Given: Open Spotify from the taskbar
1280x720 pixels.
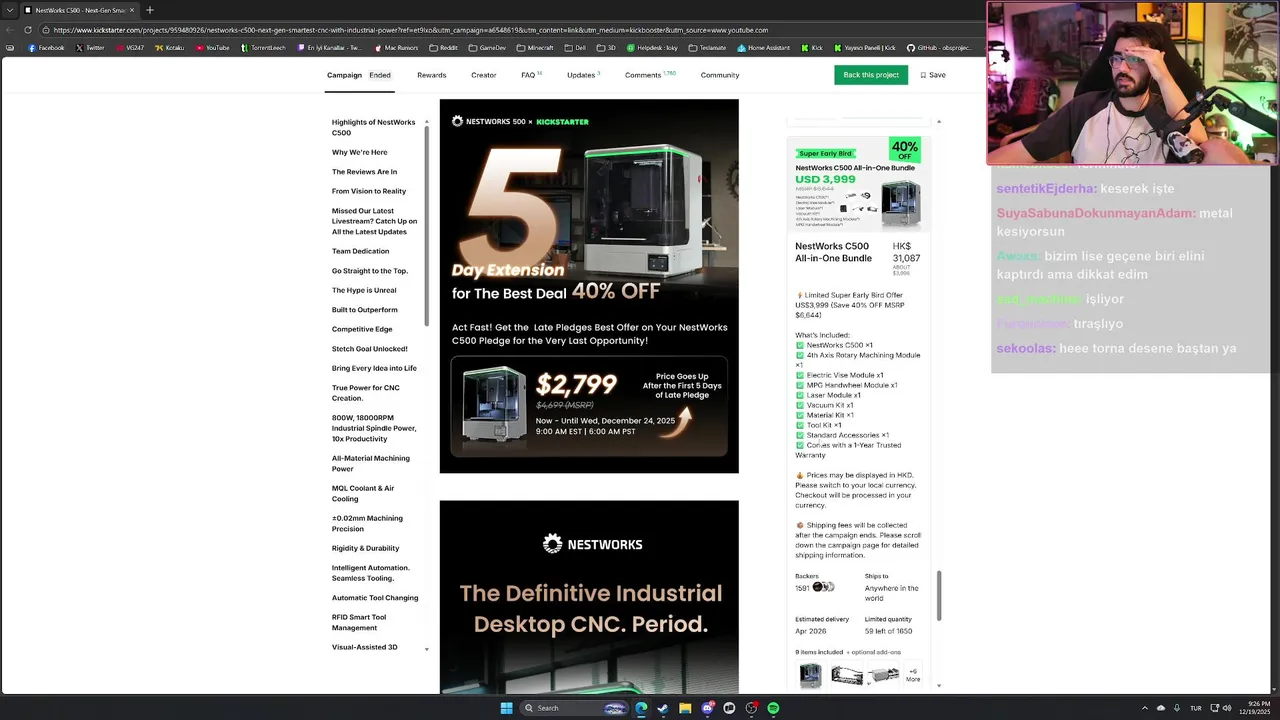Looking at the screenshot, I should [x=773, y=708].
